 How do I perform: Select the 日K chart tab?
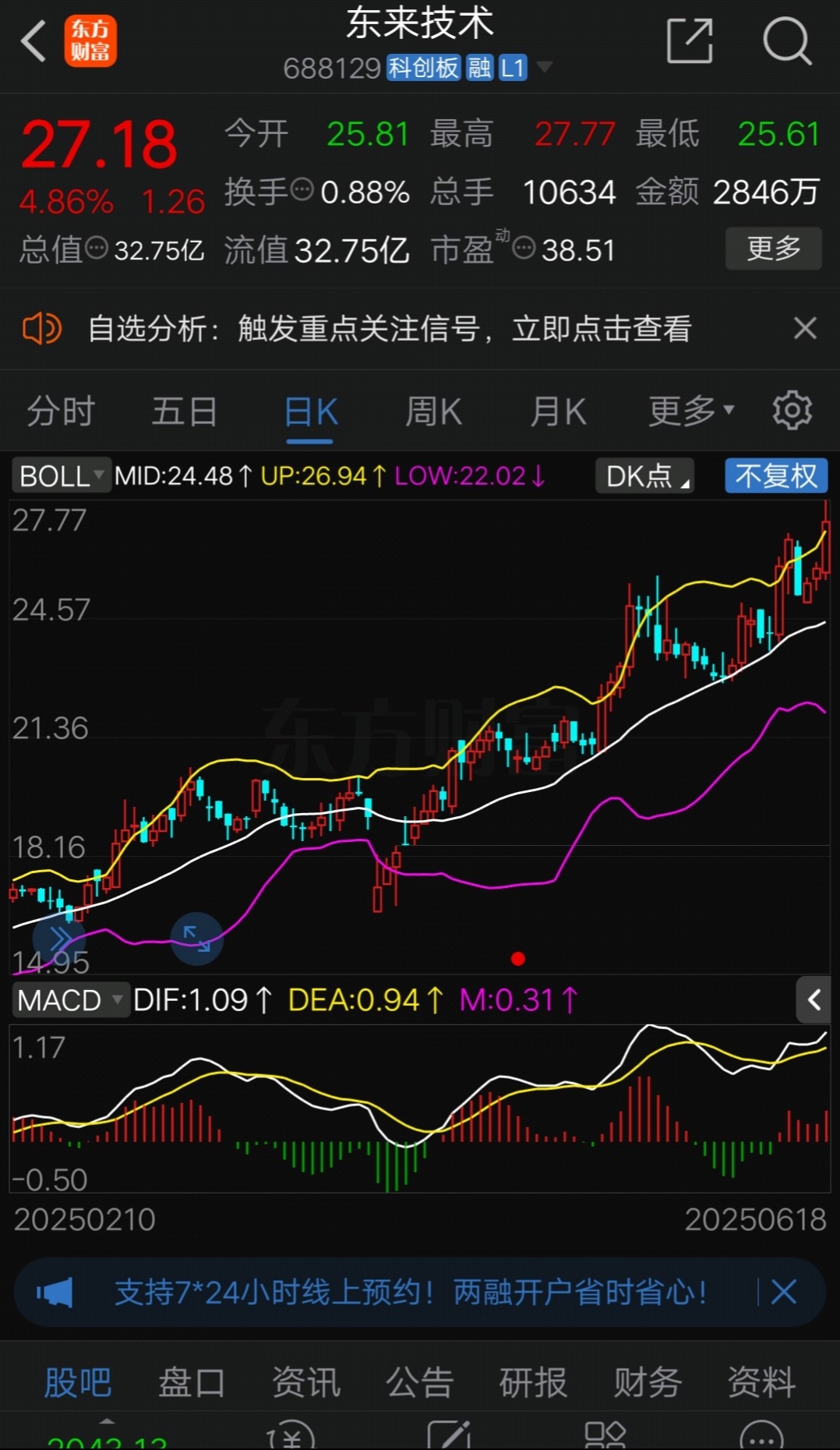click(310, 412)
